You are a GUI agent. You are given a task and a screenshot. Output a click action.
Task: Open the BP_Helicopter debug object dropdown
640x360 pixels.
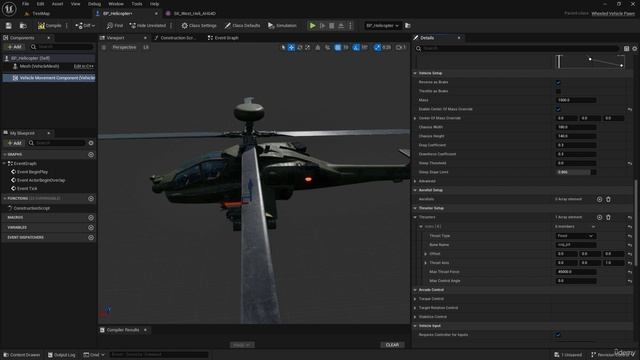[x=382, y=26]
